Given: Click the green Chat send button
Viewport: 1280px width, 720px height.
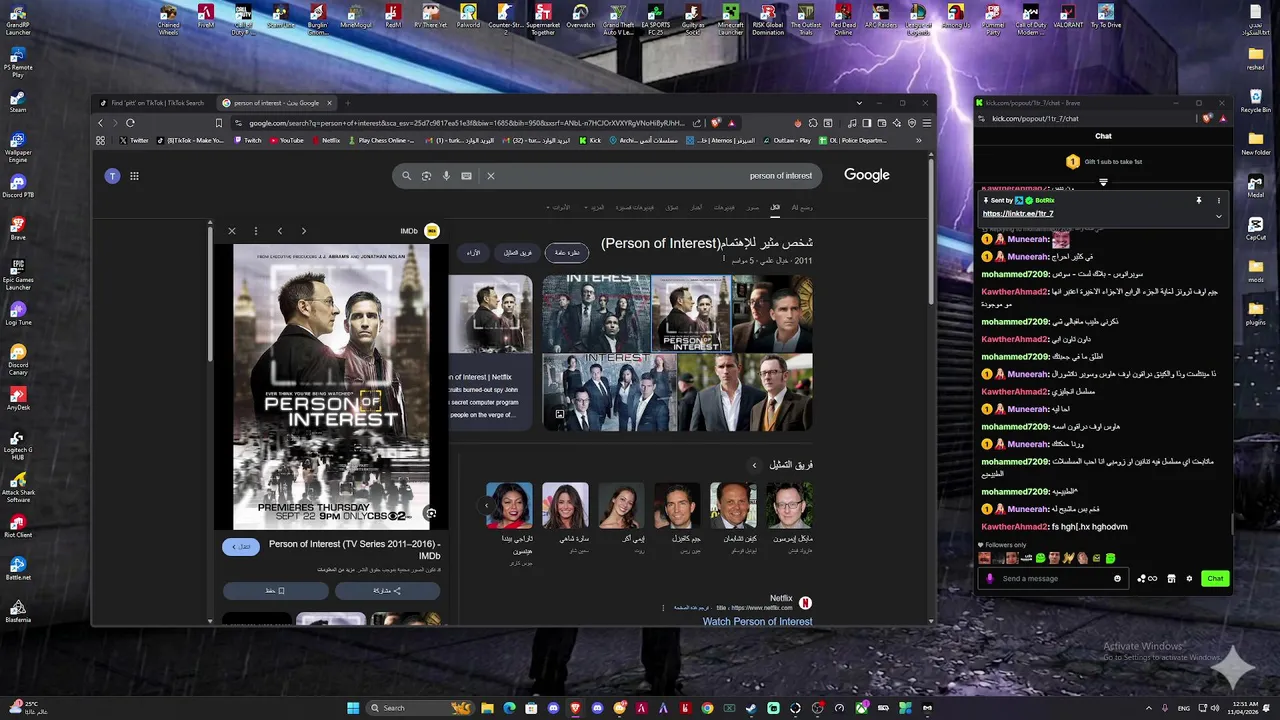Looking at the screenshot, I should (1215, 578).
